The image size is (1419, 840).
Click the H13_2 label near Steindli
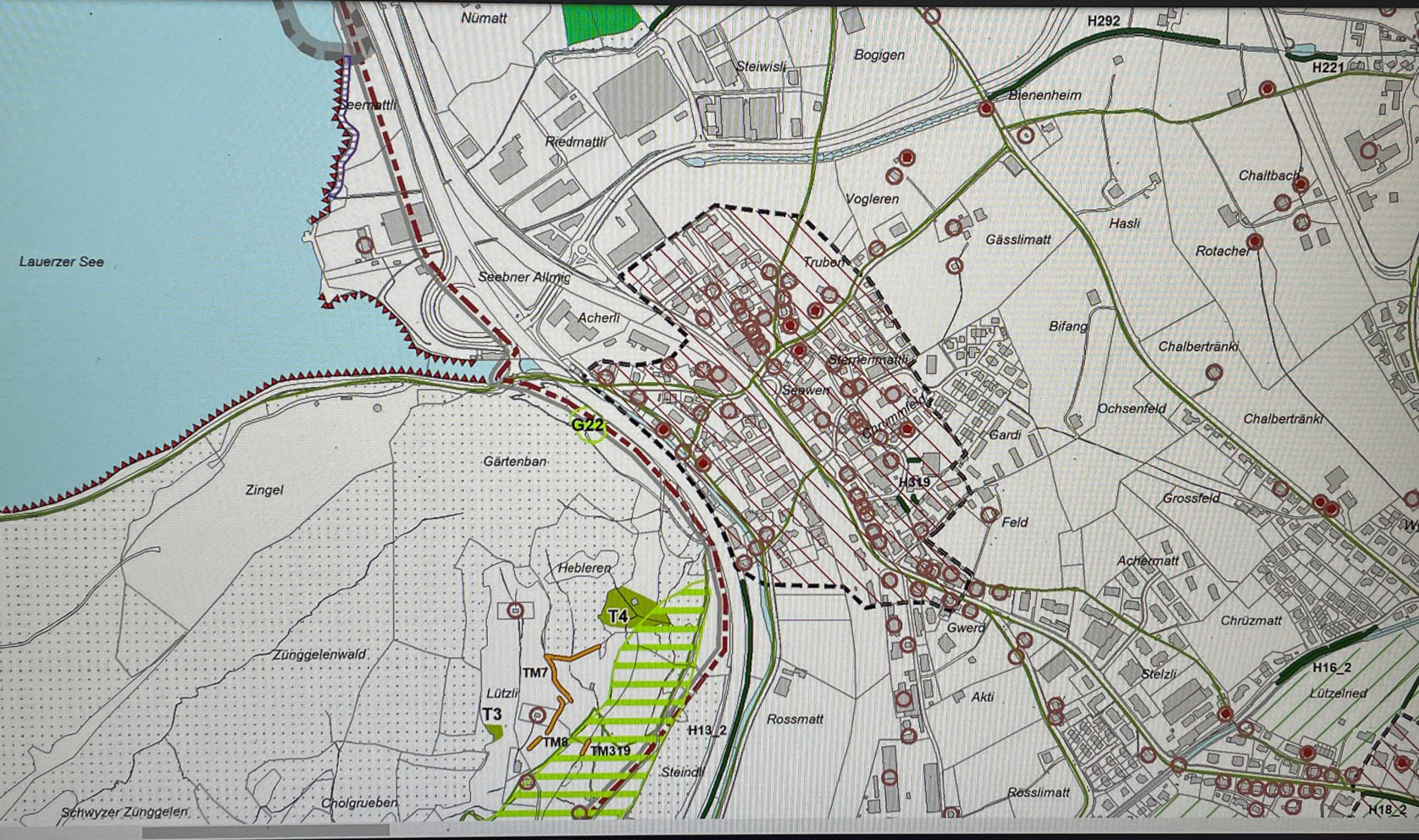(x=707, y=730)
